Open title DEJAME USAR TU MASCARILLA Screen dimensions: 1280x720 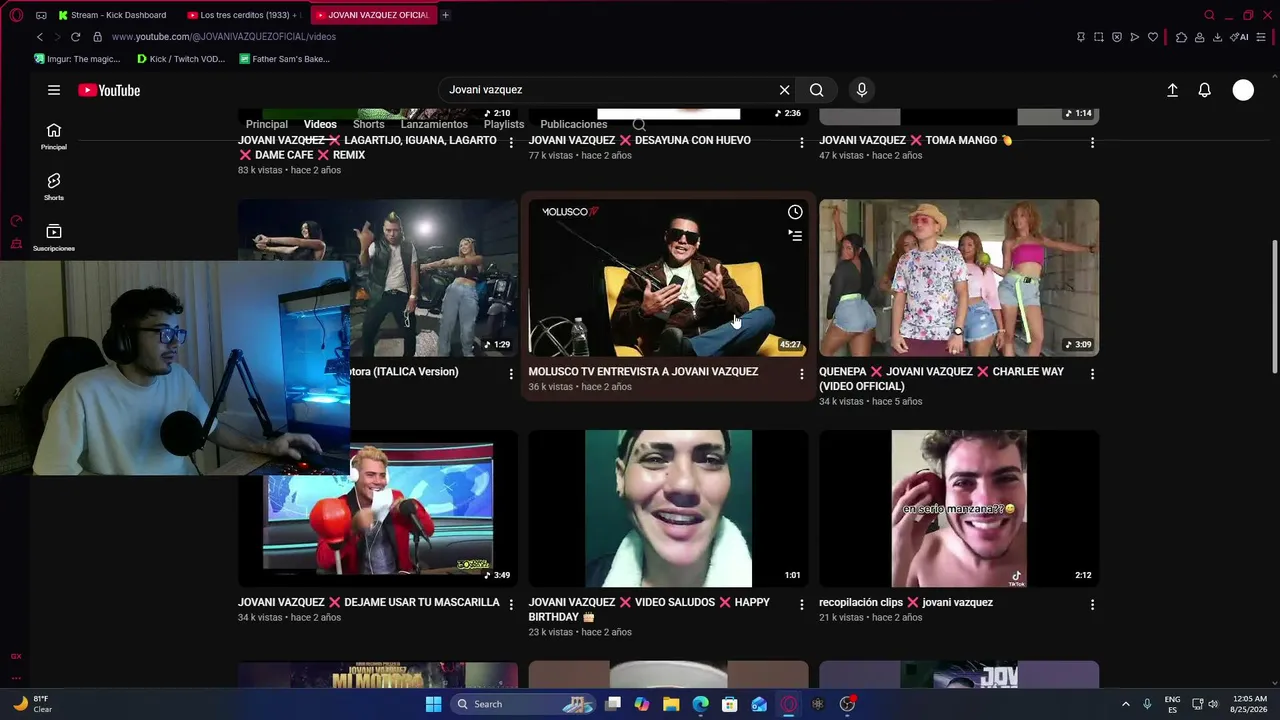pos(369,603)
